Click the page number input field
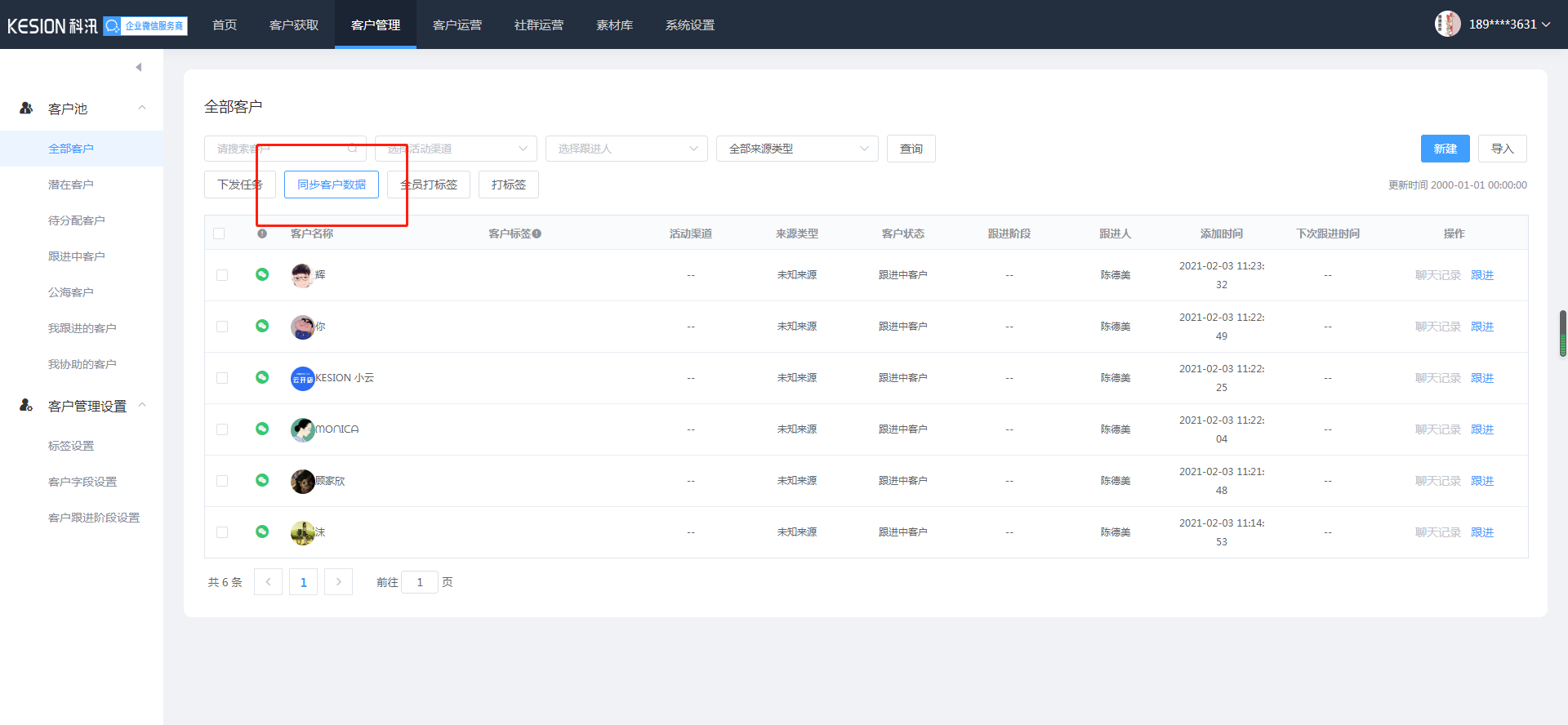 click(x=420, y=582)
